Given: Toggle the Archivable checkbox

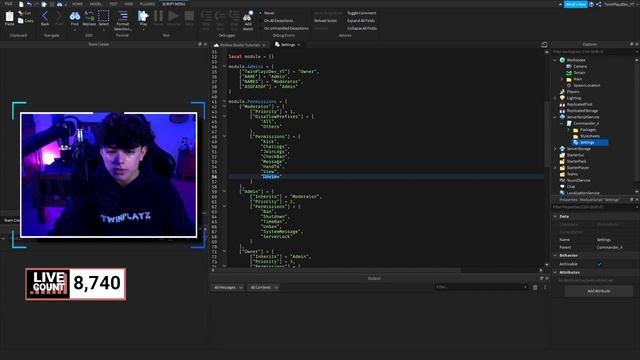Looking at the screenshot, I should point(599,264).
